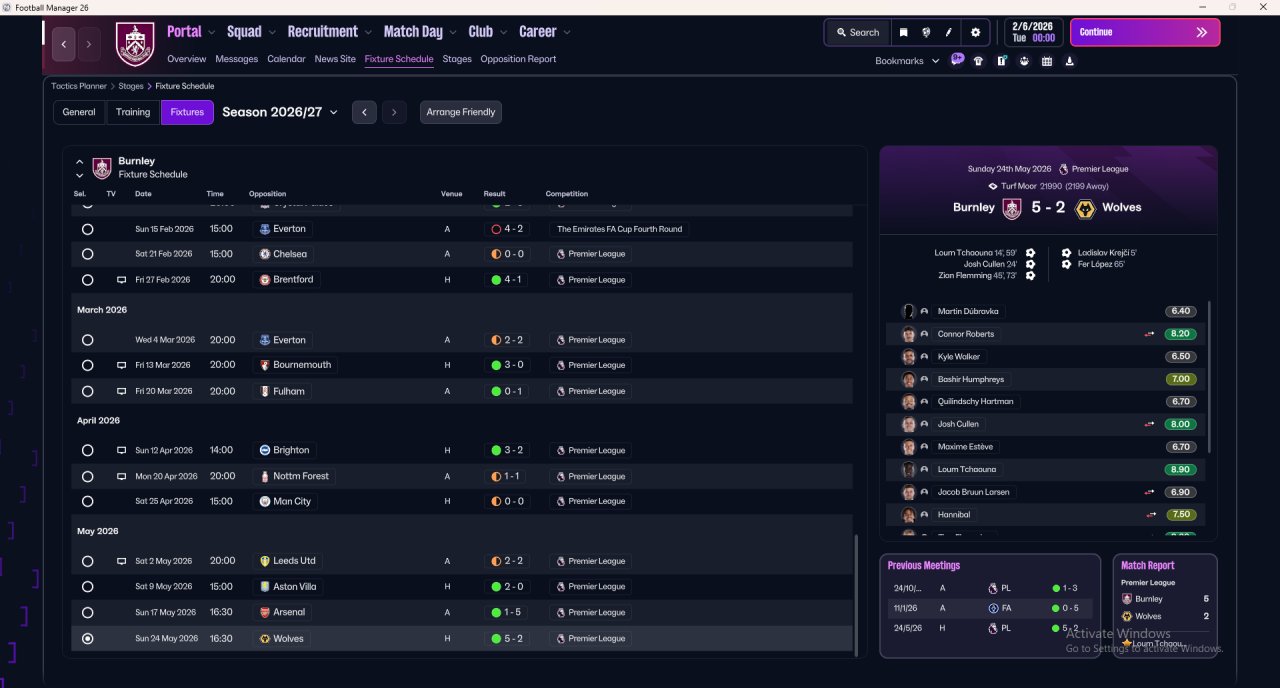Click the player ratings list scrollbar
This screenshot has width=1280, height=688.
coord(1209,377)
